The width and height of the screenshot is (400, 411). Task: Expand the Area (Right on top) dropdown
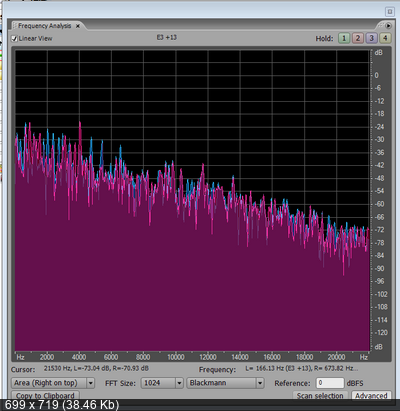[90, 383]
